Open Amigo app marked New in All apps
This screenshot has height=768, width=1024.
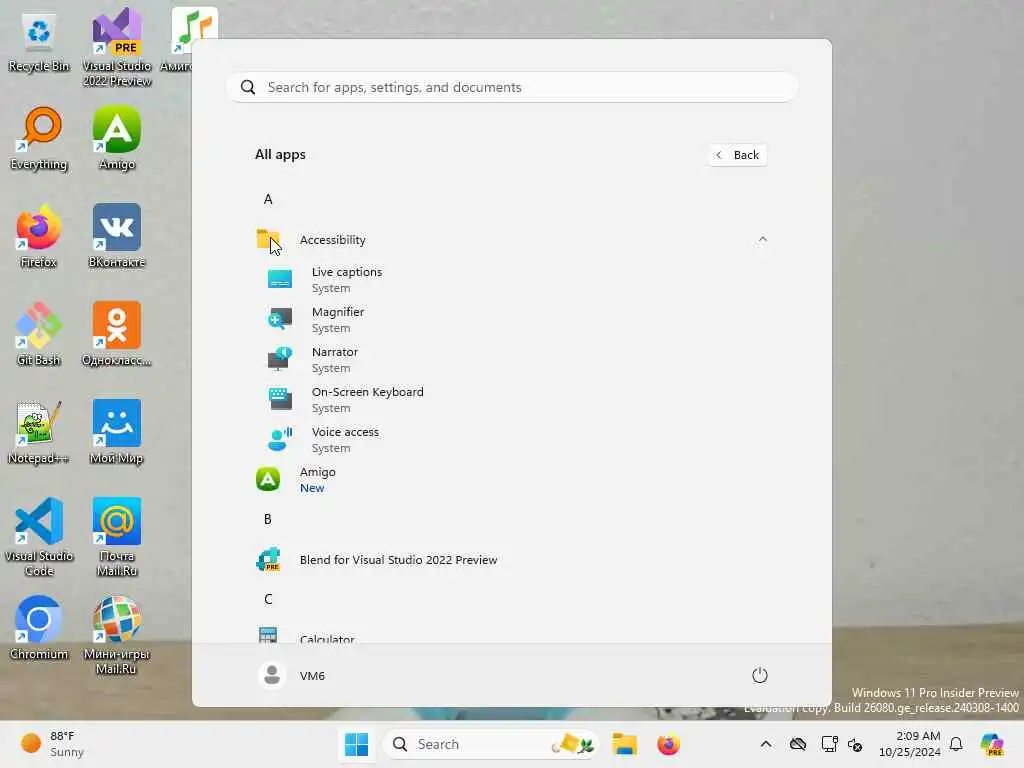(x=512, y=479)
